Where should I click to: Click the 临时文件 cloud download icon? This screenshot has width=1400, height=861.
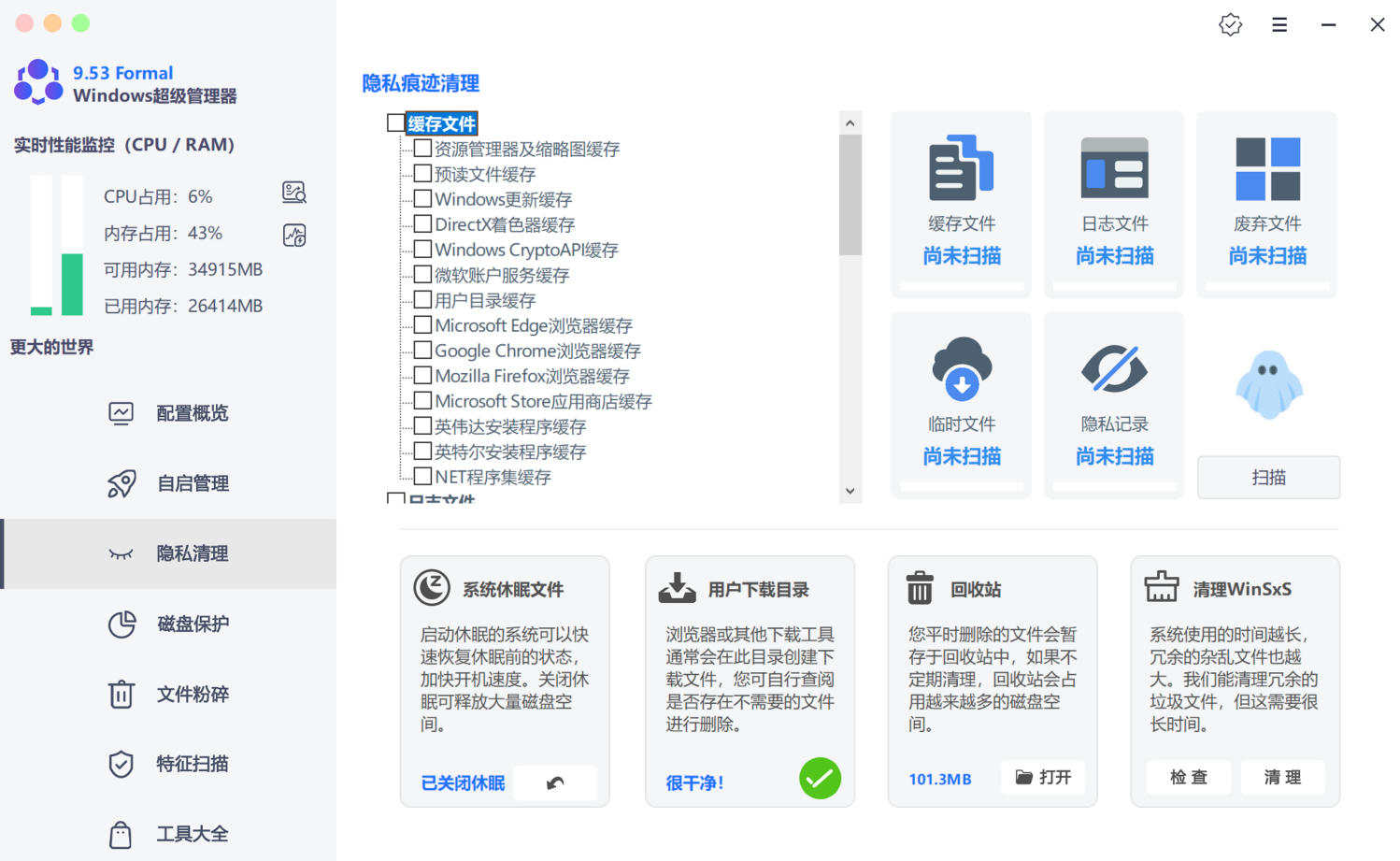[x=961, y=369]
